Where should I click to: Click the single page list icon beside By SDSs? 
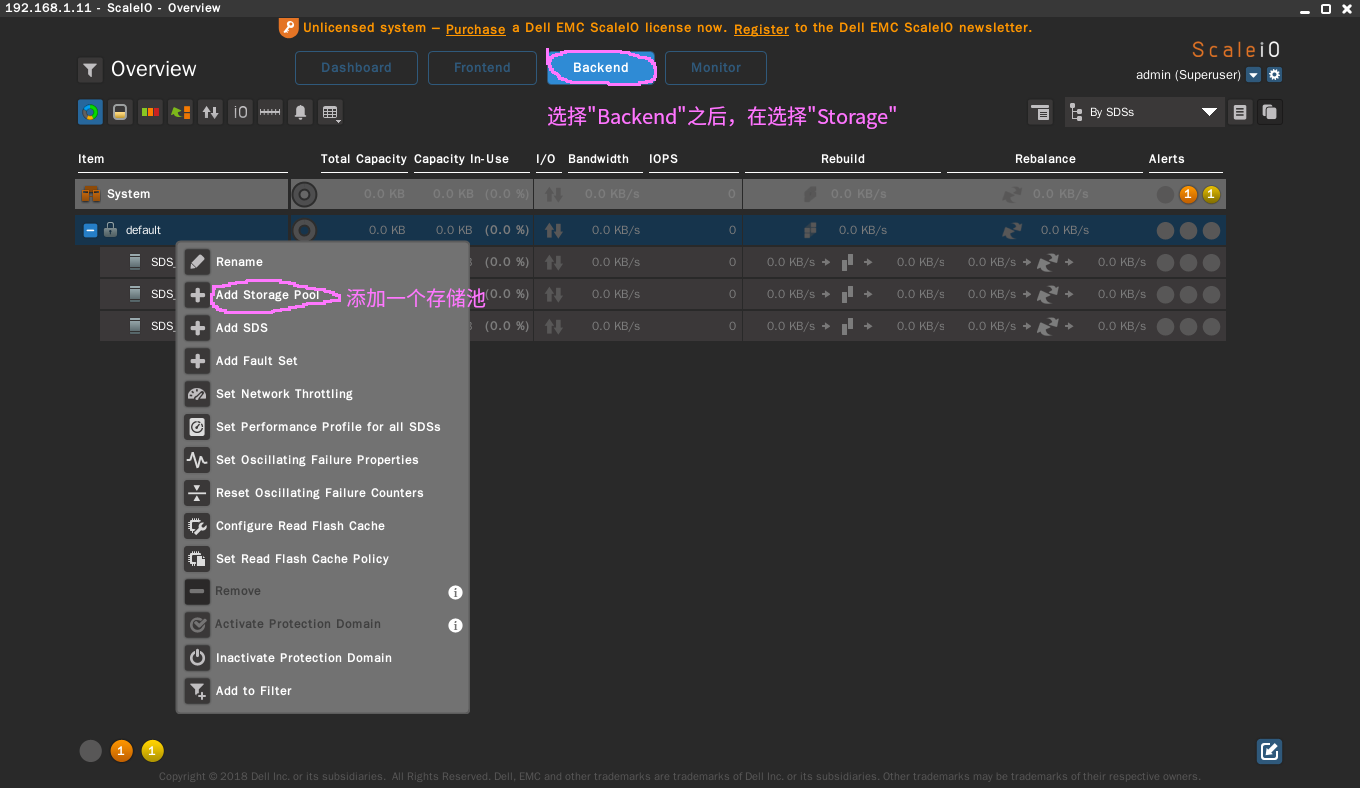coord(1240,112)
